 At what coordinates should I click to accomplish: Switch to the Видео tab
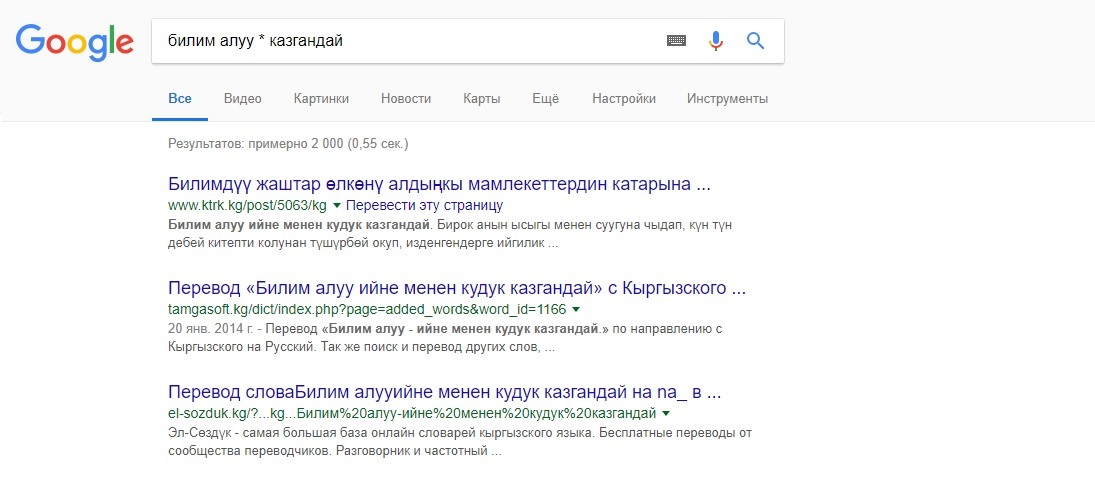[243, 99]
